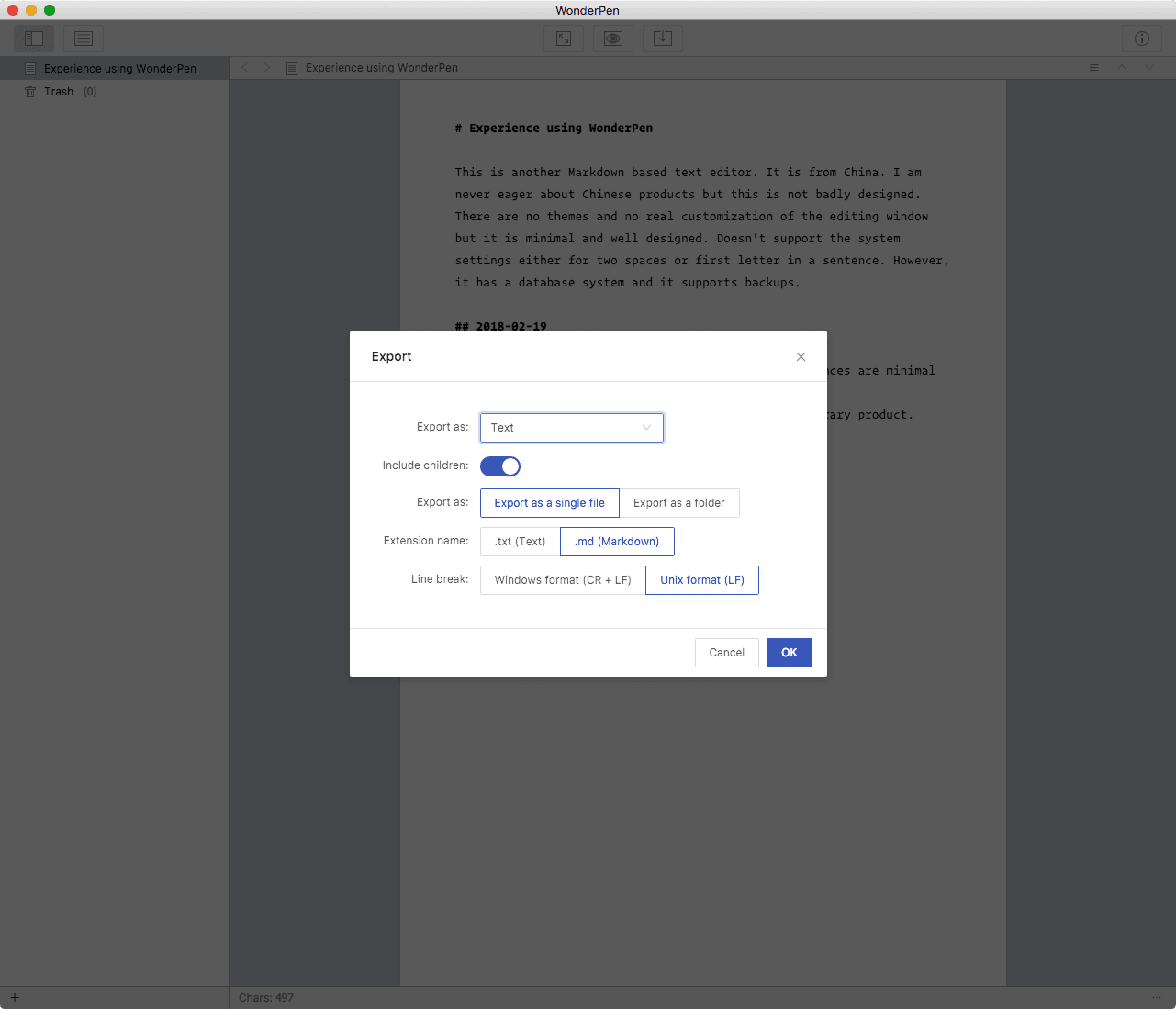1176x1009 pixels.
Task: Click the list view toolbar icon
Action: (x=84, y=39)
